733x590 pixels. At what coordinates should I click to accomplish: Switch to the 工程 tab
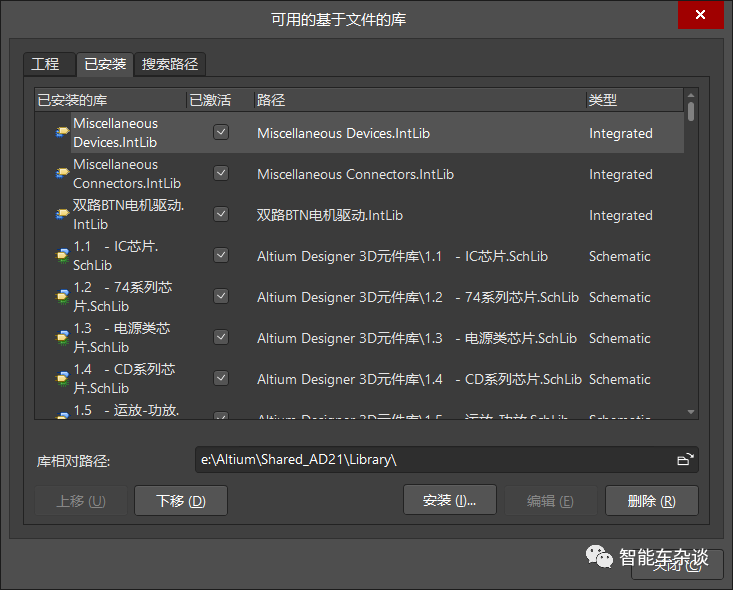coord(50,64)
